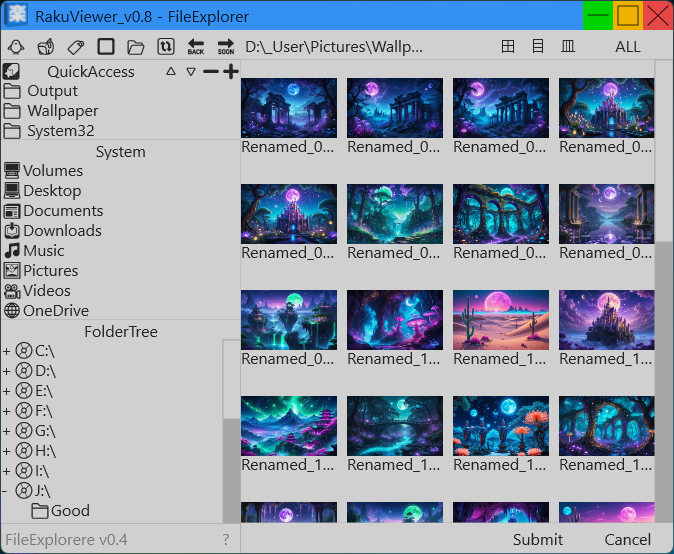Click the path field D:\_User\Pictures\Wallp...
This screenshot has height=554, width=674.
334,46
